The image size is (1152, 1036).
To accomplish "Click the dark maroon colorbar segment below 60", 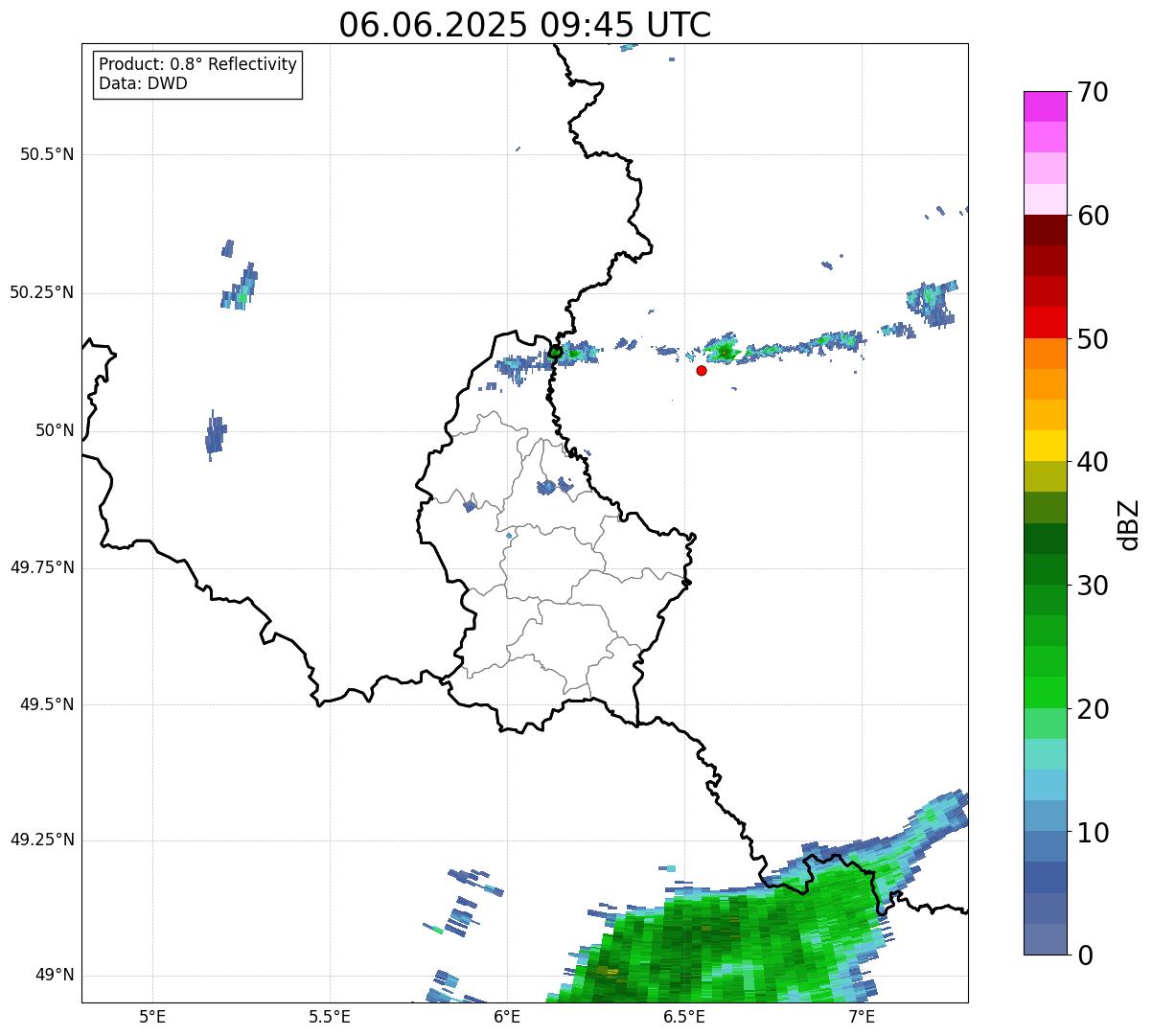I will tap(1046, 230).
